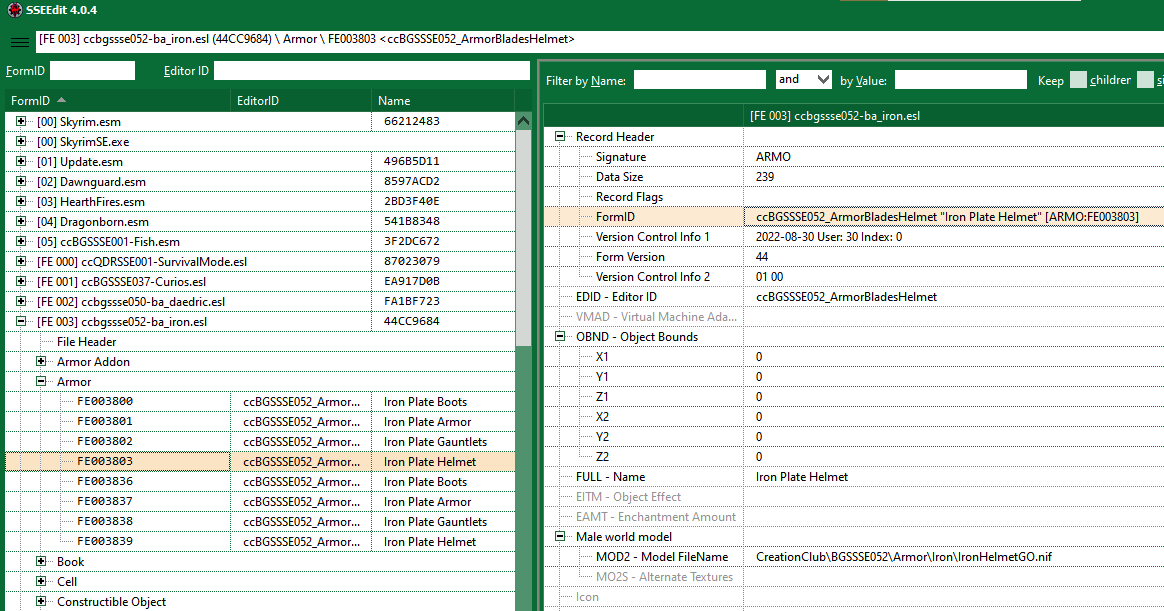The height and width of the screenshot is (611, 1164).
Task: Select record FE003839 Iron Plate Helmet
Action: pyautogui.click(x=260, y=541)
